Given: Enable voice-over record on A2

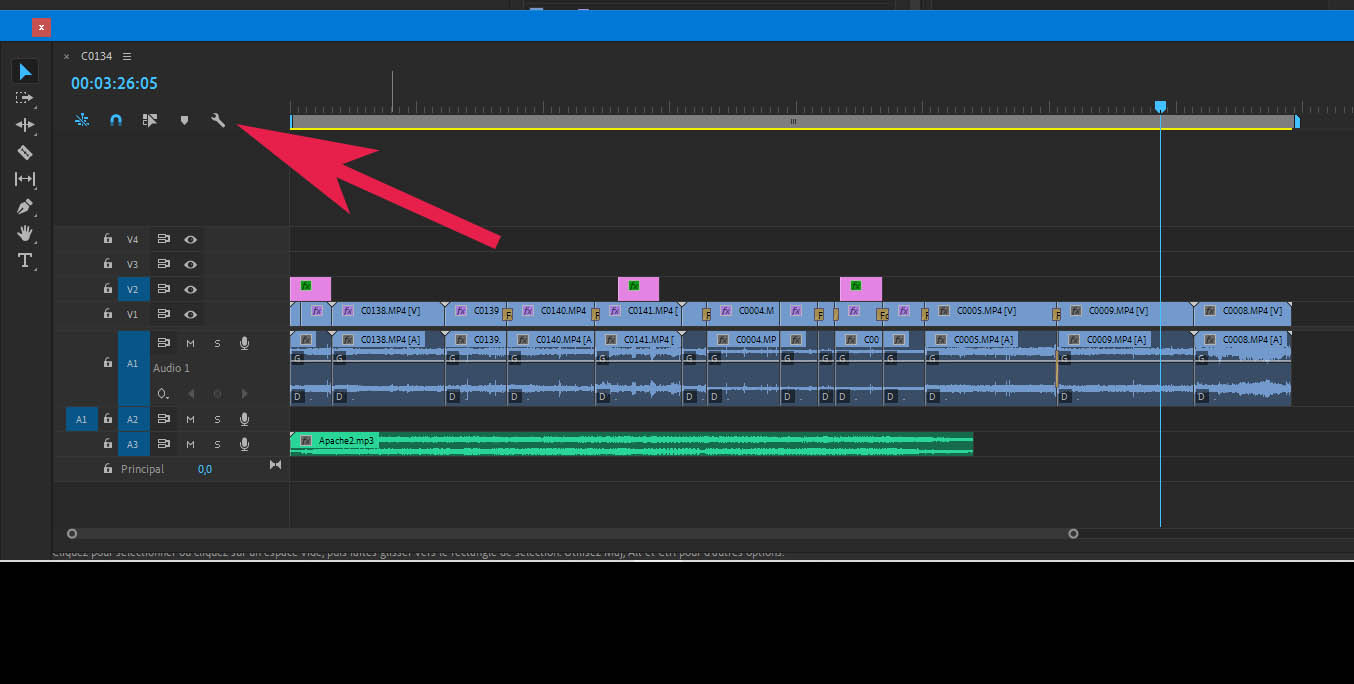Looking at the screenshot, I should tap(244, 419).
